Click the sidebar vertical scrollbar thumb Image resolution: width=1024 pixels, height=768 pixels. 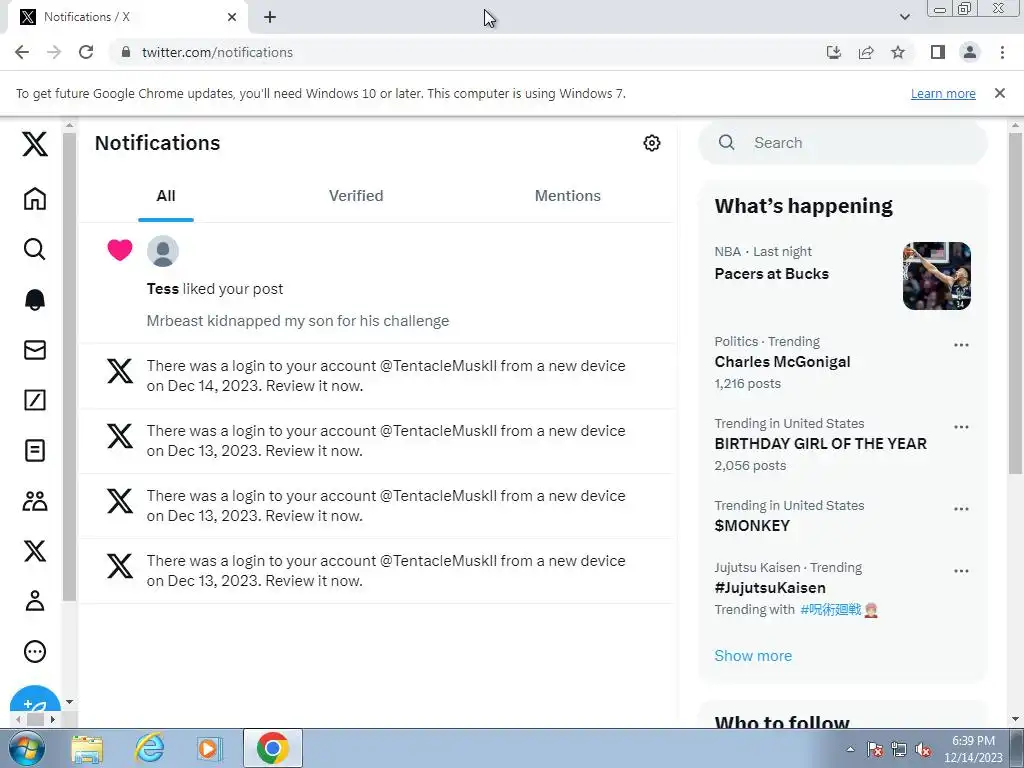click(x=69, y=366)
